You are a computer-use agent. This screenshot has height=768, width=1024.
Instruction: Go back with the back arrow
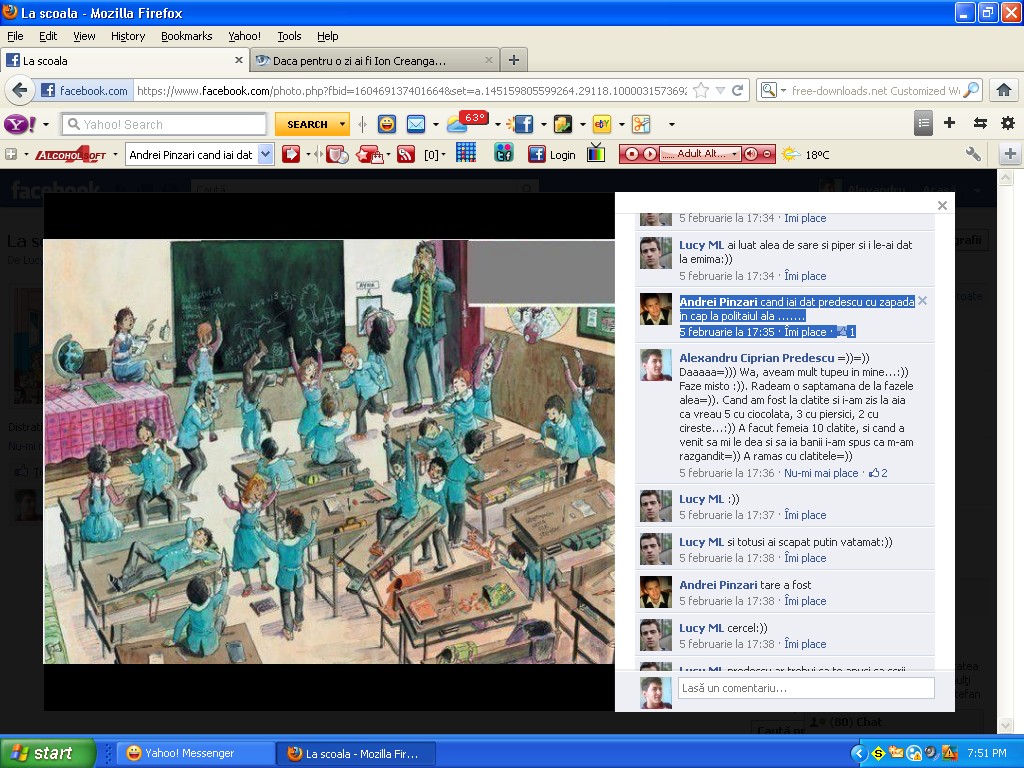pyautogui.click(x=20, y=90)
